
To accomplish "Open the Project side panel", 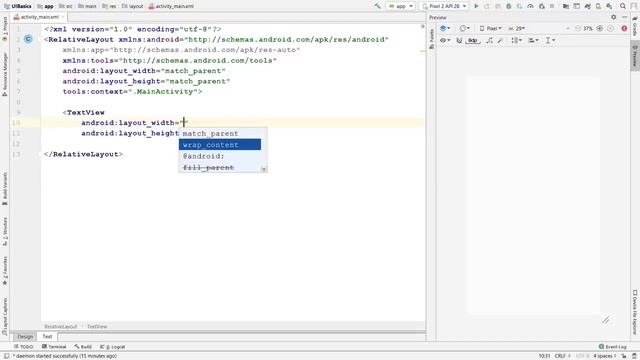I will pos(5,29).
